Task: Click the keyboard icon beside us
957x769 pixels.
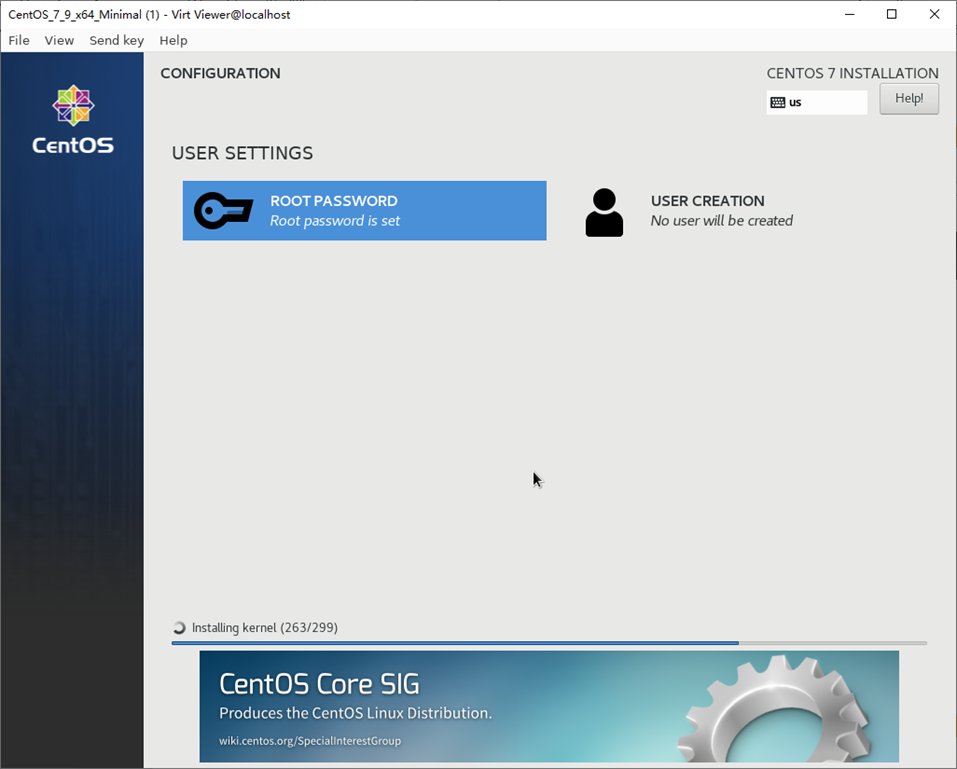Action: pyautogui.click(x=778, y=103)
